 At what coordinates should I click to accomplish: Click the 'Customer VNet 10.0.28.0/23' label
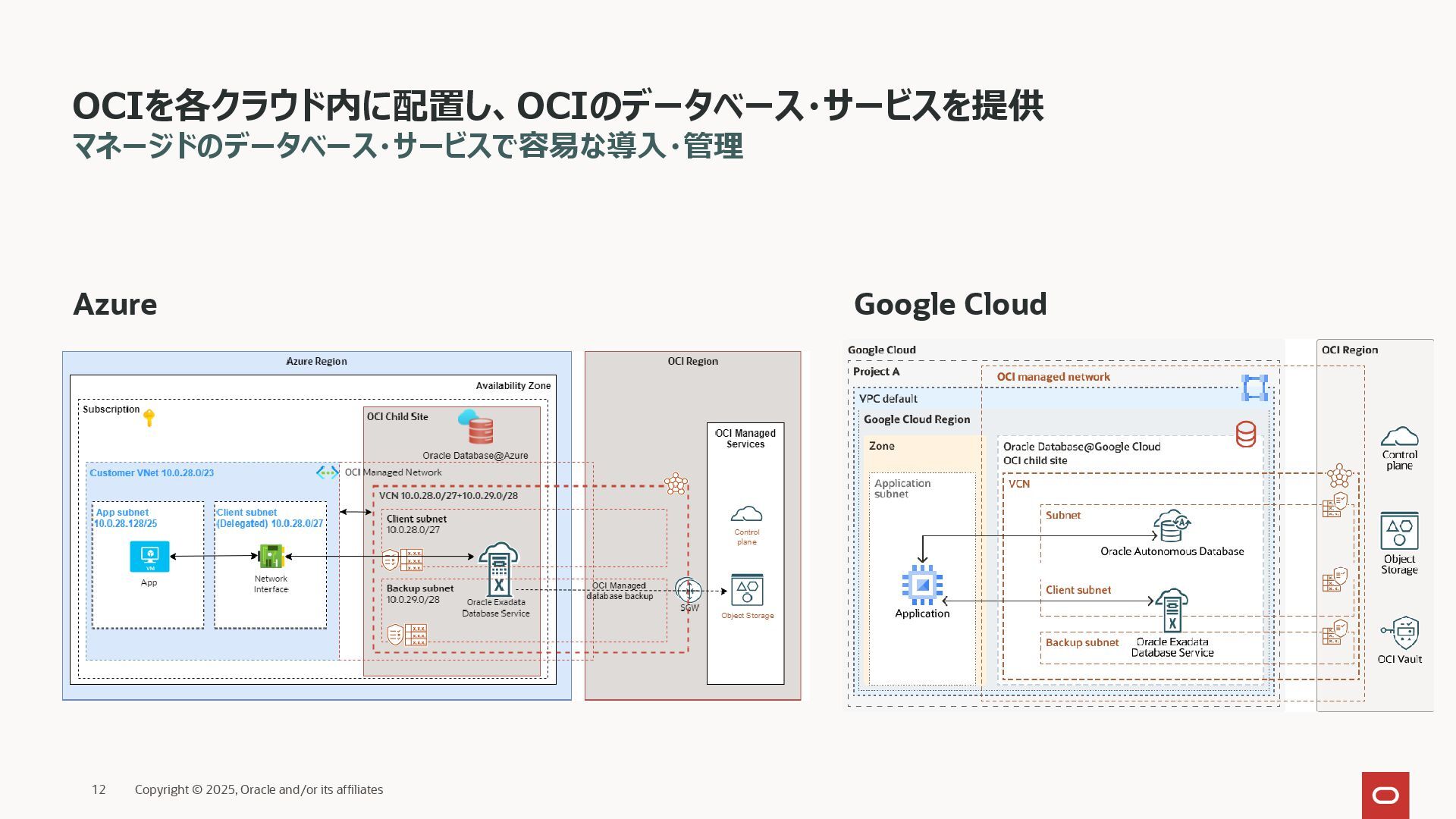[152, 472]
